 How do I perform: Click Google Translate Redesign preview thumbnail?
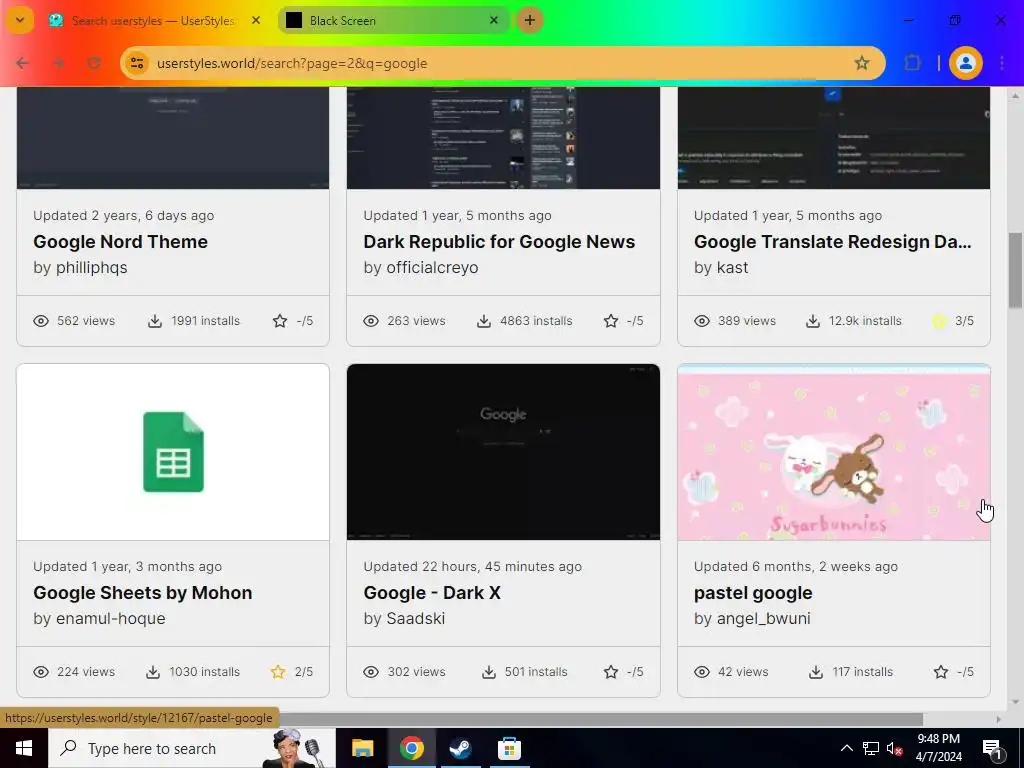834,138
